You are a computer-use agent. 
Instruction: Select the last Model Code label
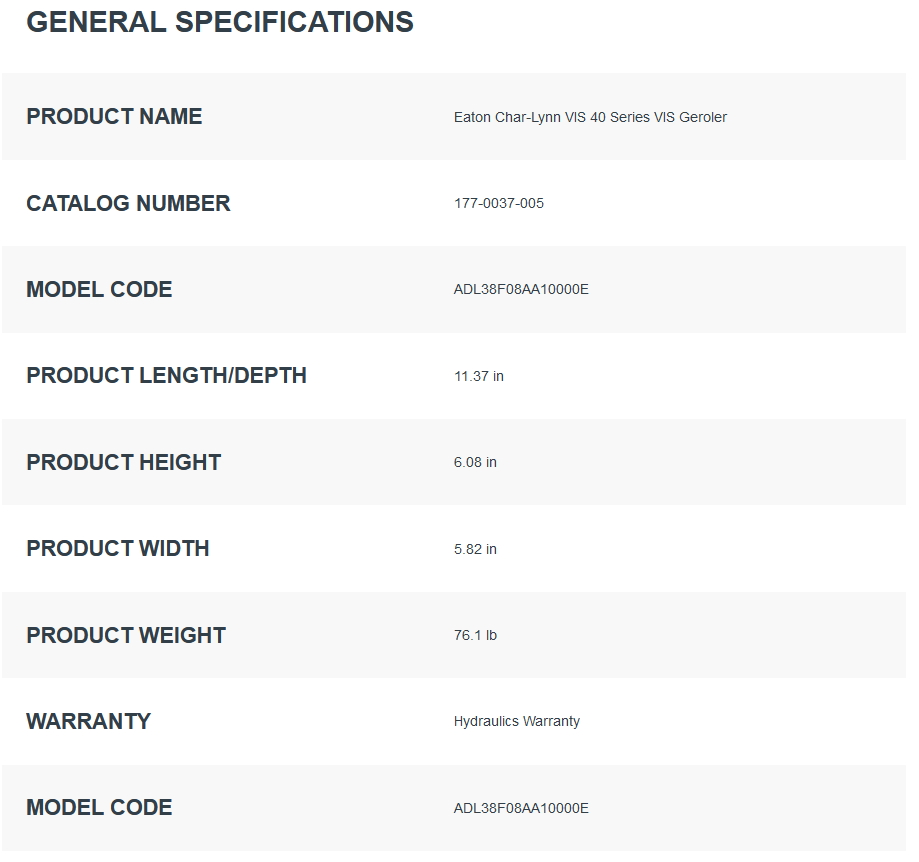[x=99, y=808]
